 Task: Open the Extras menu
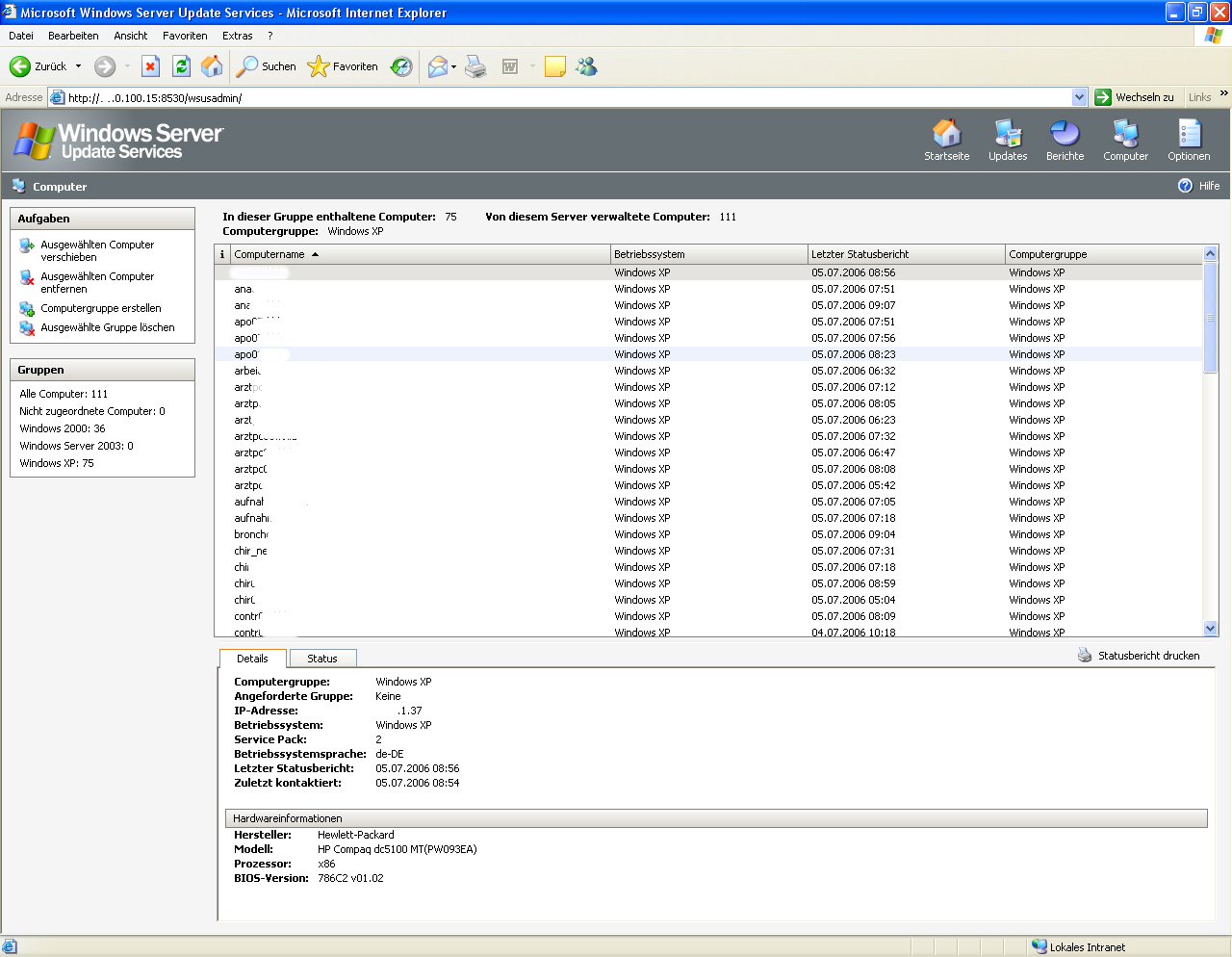click(238, 36)
